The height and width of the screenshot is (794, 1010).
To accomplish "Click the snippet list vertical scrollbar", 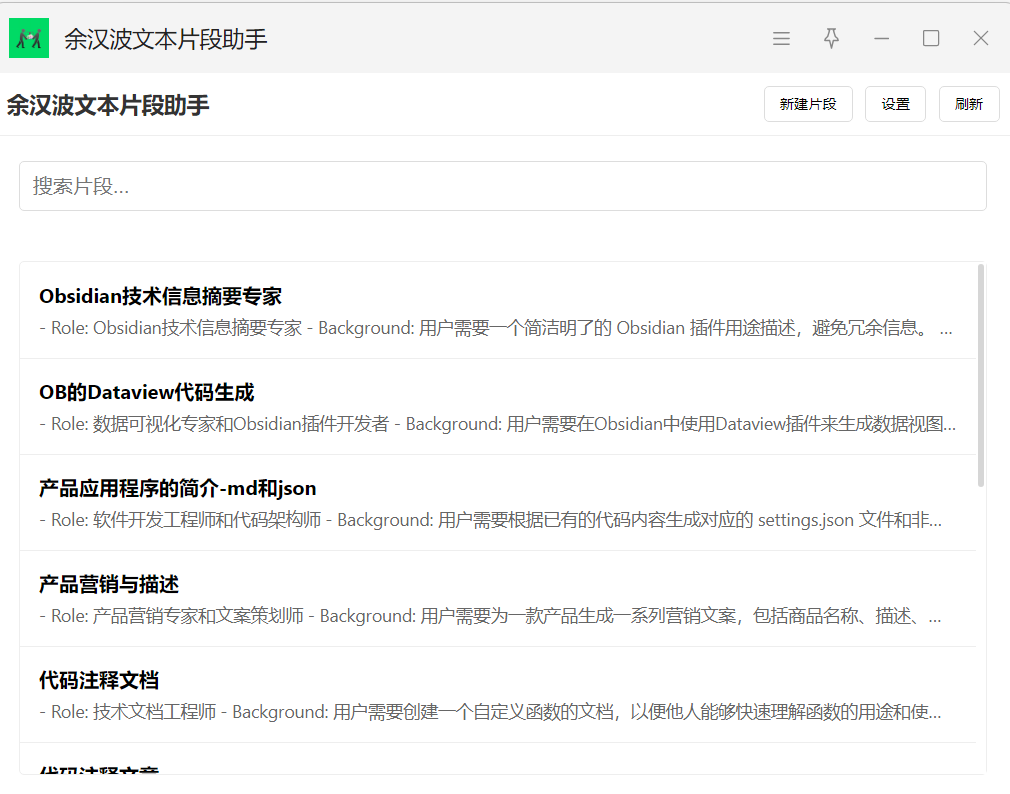I will point(981,375).
